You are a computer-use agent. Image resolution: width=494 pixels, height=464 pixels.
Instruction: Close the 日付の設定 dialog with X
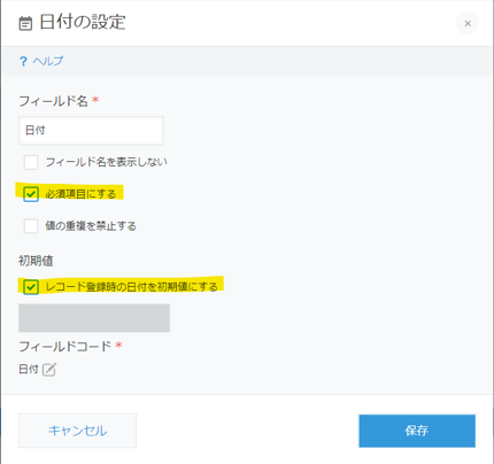(x=468, y=23)
